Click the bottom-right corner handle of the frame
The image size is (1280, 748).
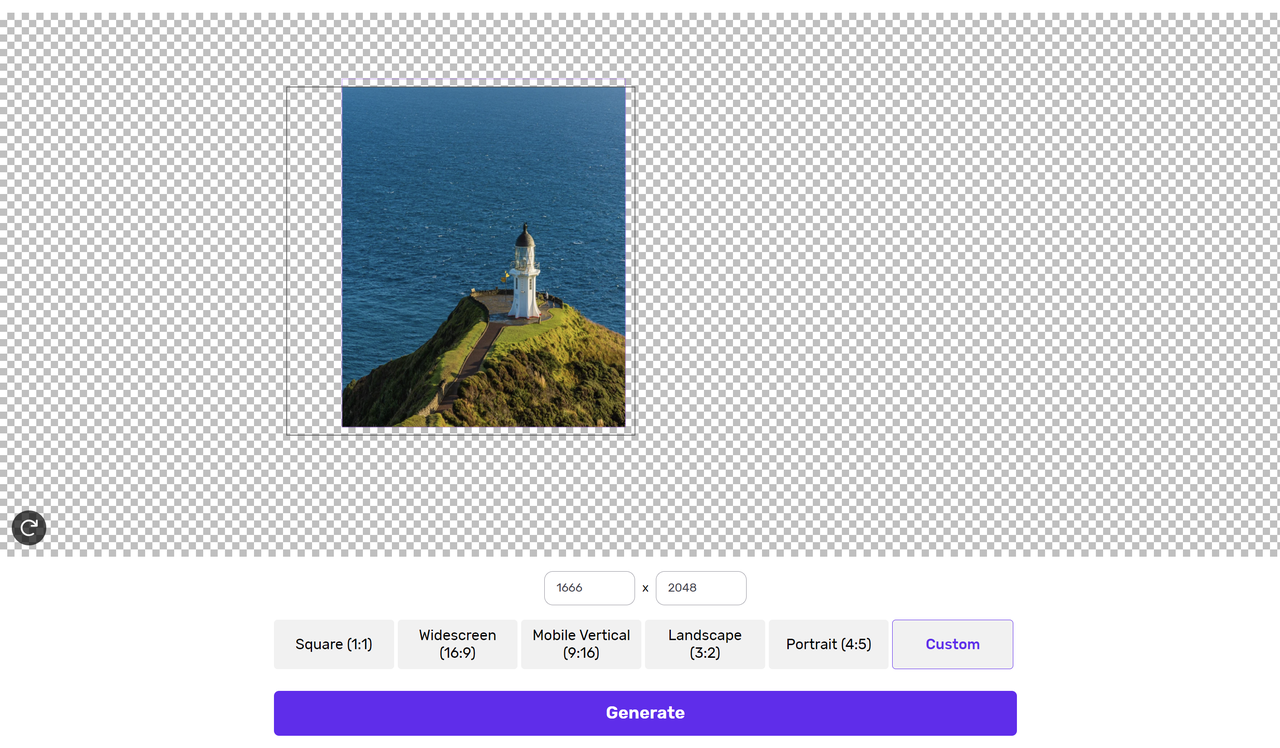pos(636,433)
